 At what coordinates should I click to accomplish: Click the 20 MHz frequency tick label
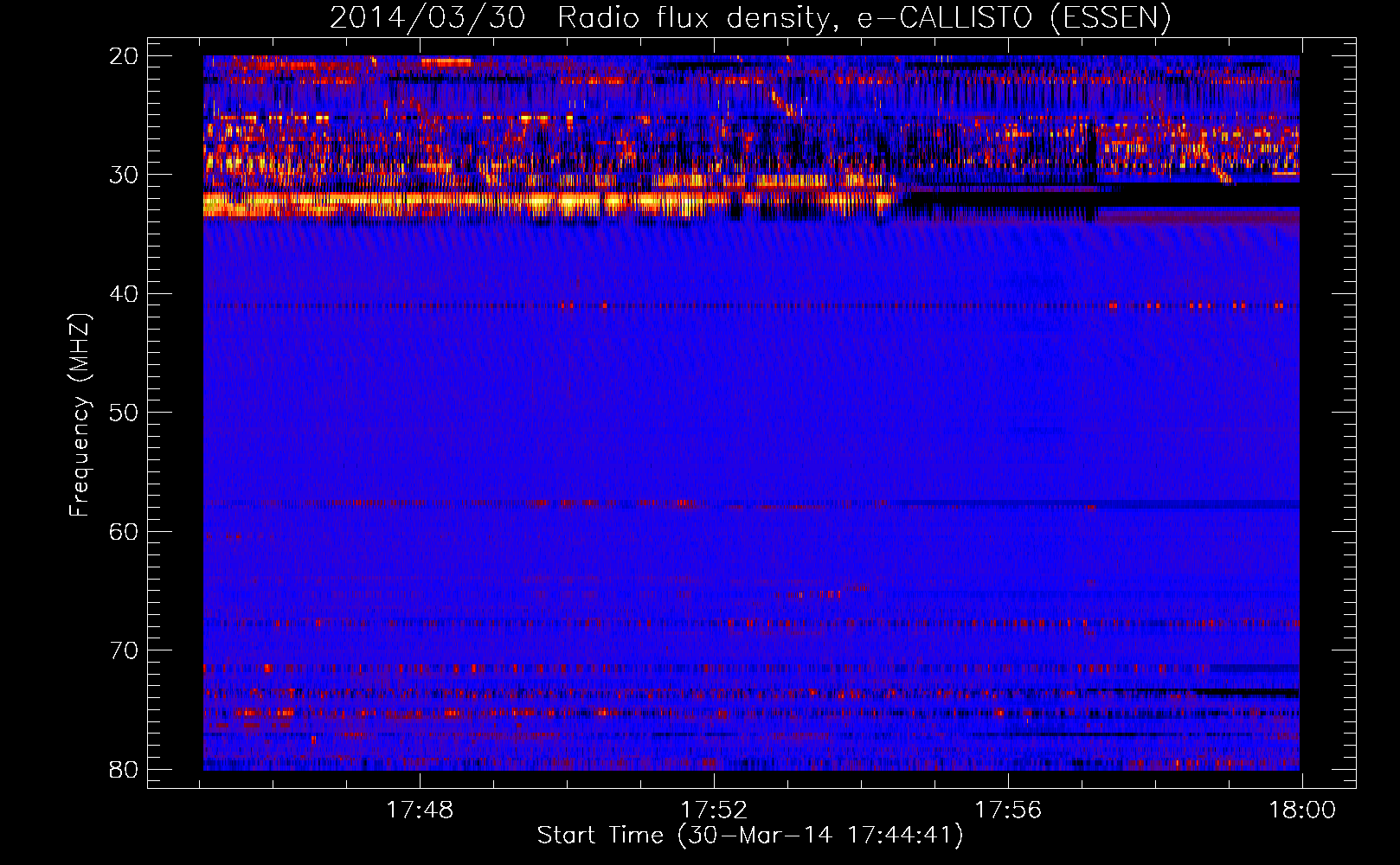tap(124, 56)
